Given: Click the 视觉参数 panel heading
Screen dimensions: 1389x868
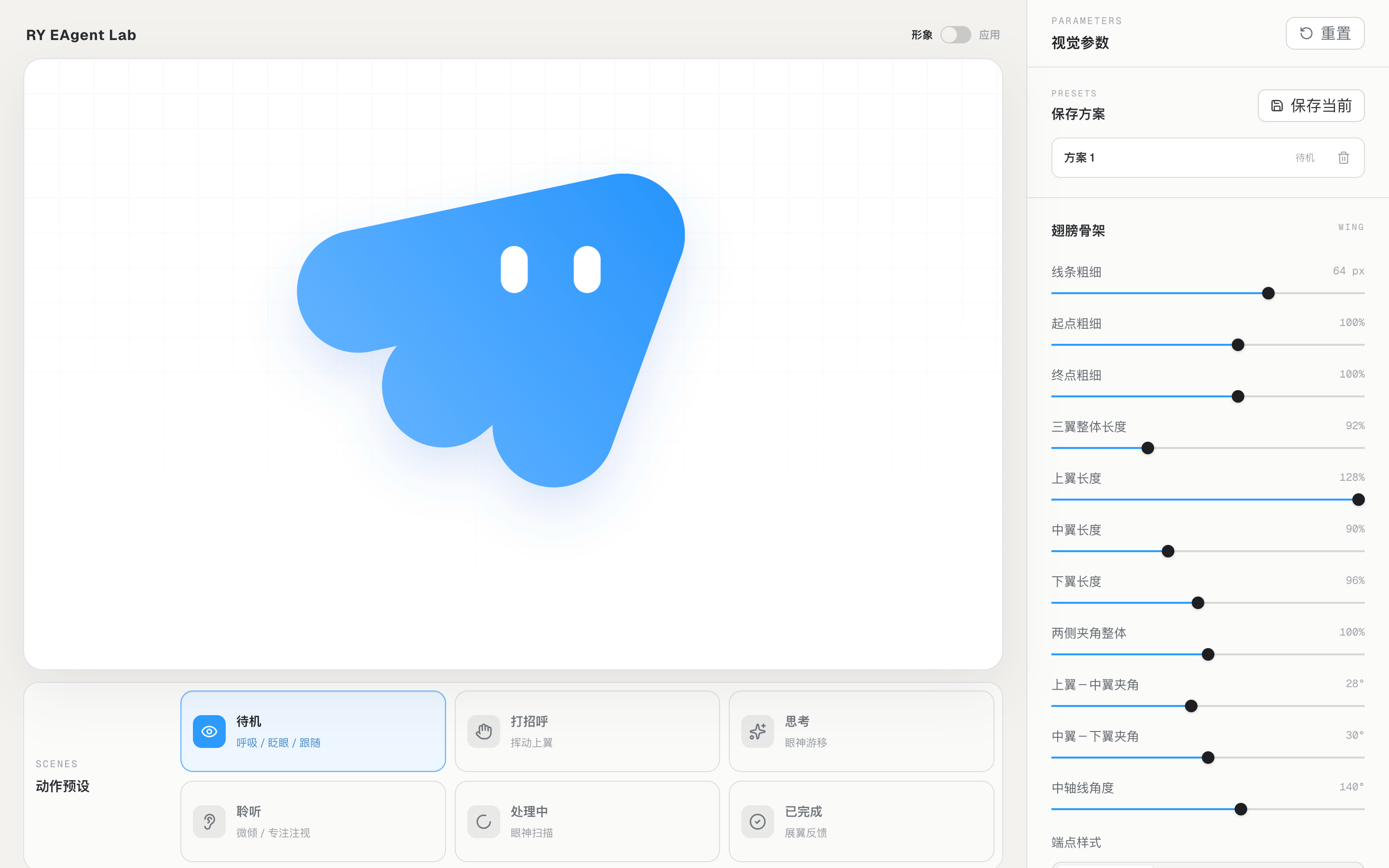Looking at the screenshot, I should 1080,42.
